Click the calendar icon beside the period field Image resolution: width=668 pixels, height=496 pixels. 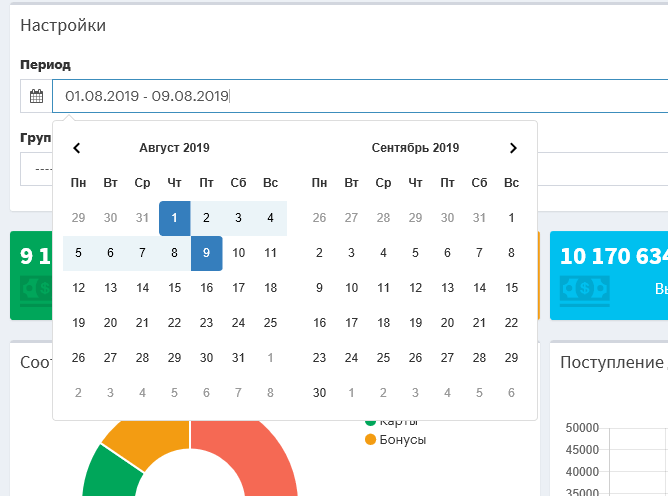point(36,97)
